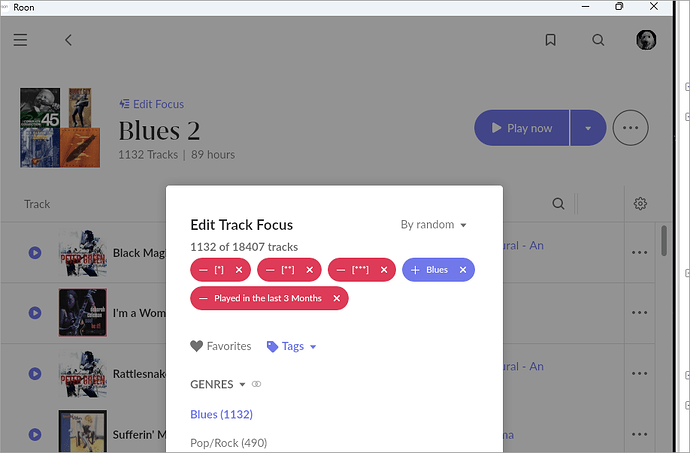Go back with the left chevron
Screen dimensions: 690x453
[68, 40]
